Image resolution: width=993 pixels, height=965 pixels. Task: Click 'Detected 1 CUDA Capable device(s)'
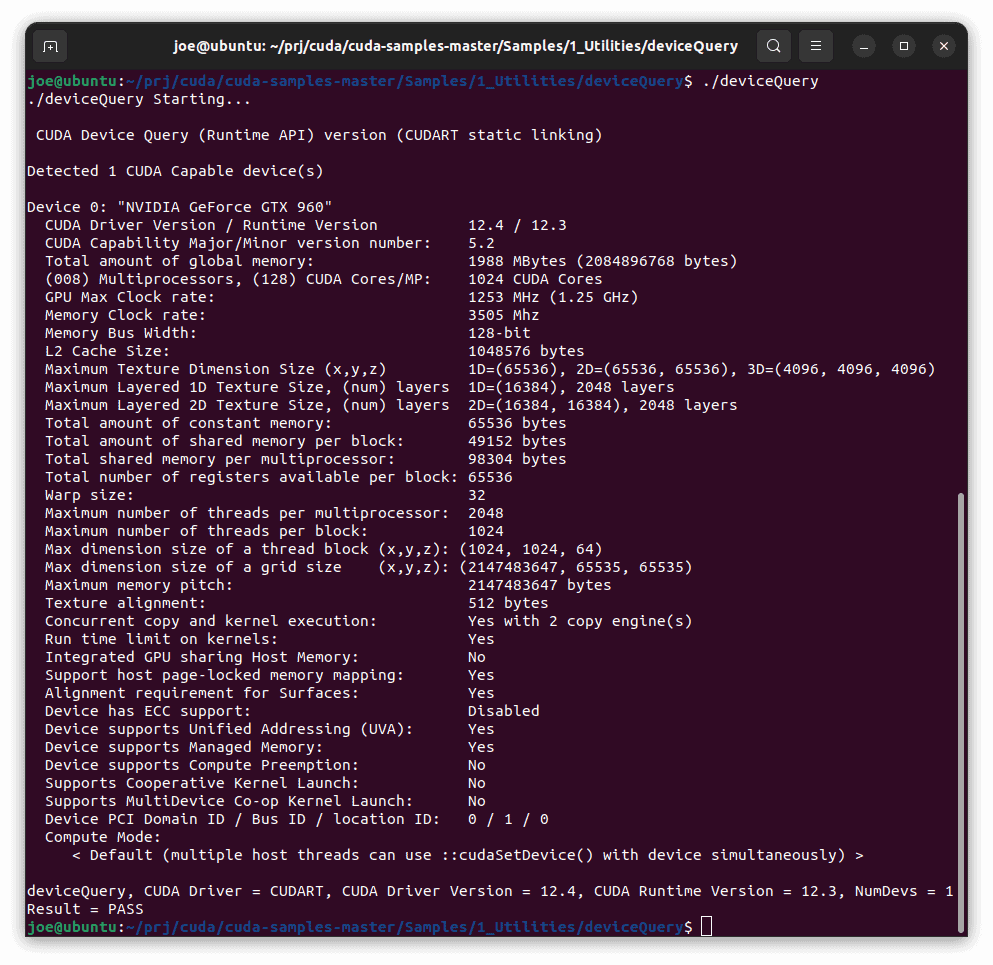pyautogui.click(x=175, y=171)
